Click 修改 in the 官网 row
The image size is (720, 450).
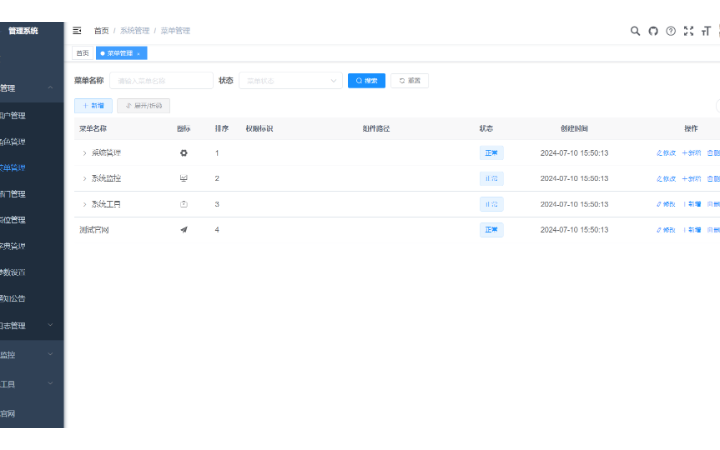click(x=666, y=230)
